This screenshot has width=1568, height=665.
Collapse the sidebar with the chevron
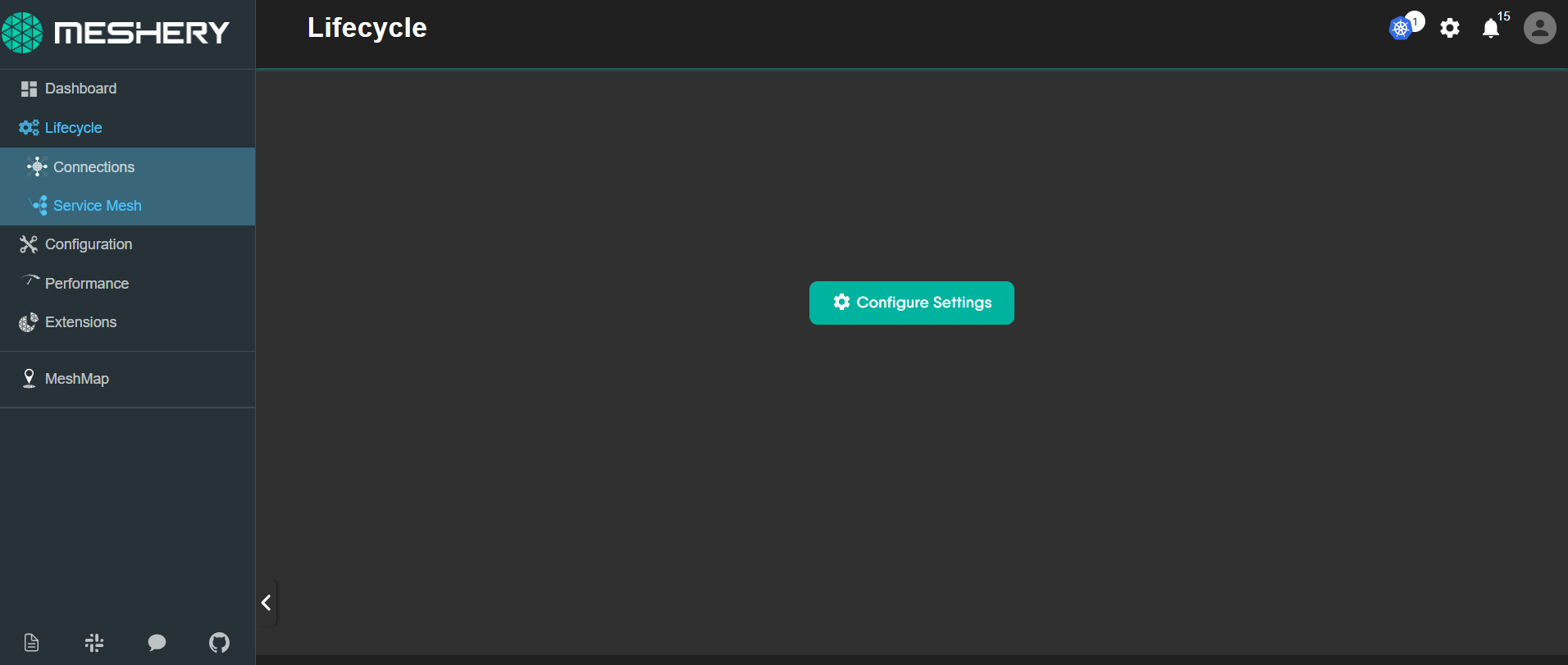[266, 603]
